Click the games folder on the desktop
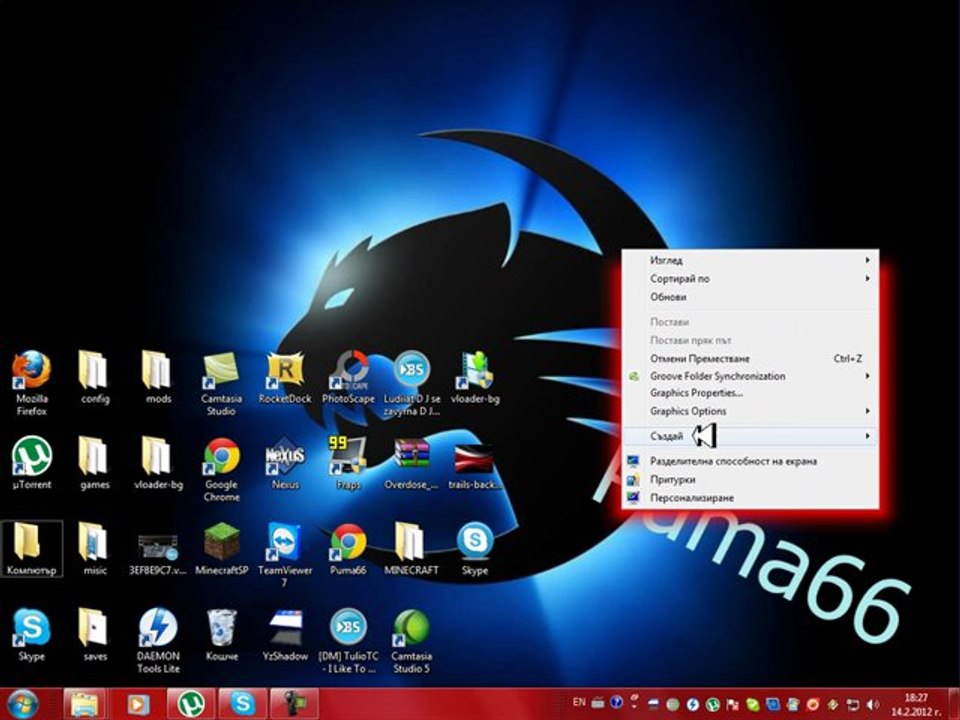The height and width of the screenshot is (720, 960). point(94,462)
